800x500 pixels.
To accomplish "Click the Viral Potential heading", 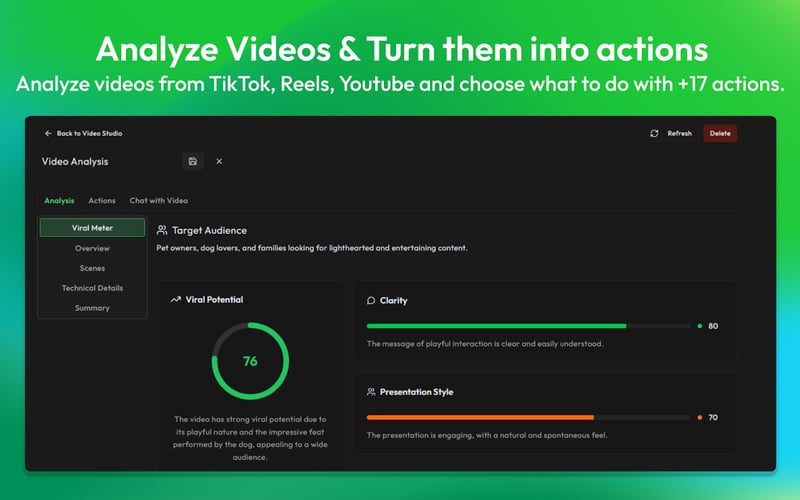I will [214, 299].
